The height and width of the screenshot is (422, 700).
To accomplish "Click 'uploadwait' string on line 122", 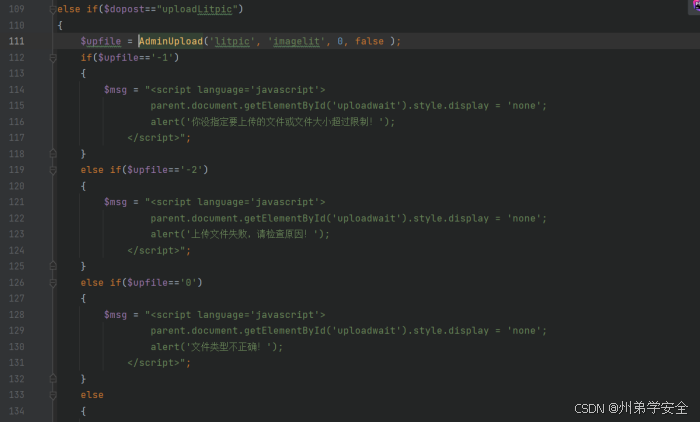I will tap(366, 218).
